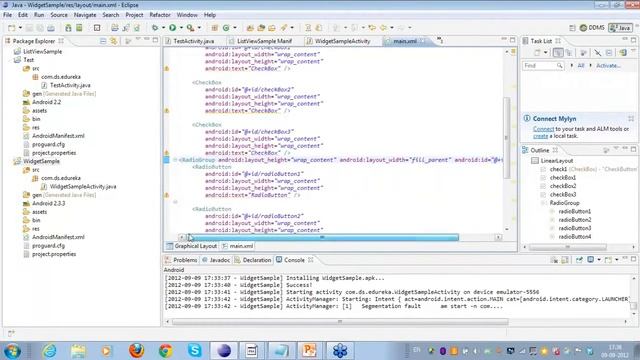Screen dimensions: 640x360
Task: Click the Open Type toolbar icon
Action: pyautogui.click(x=250, y=28)
